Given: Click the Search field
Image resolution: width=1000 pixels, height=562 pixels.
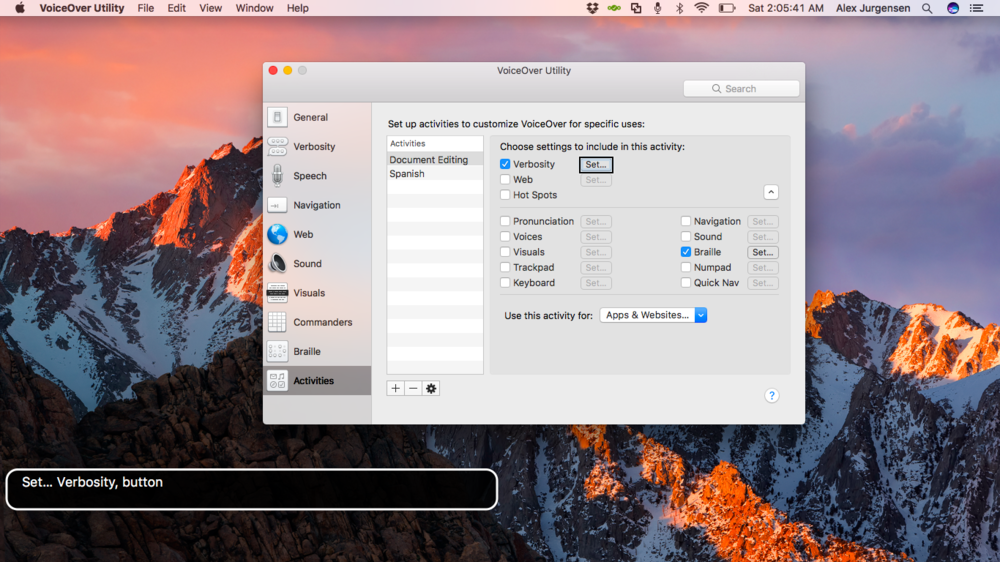Looking at the screenshot, I should 741,89.
